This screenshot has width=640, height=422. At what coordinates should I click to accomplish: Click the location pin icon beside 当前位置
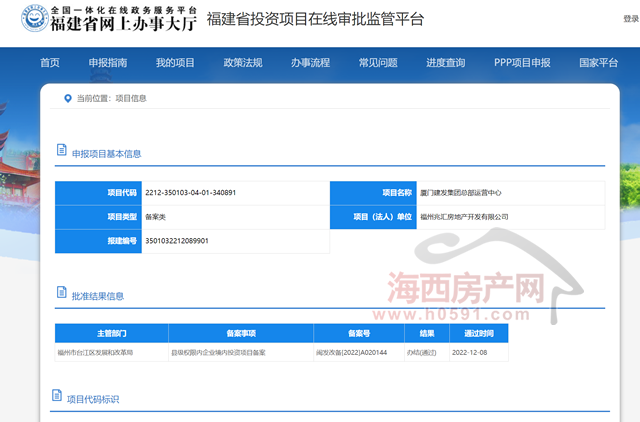68,98
